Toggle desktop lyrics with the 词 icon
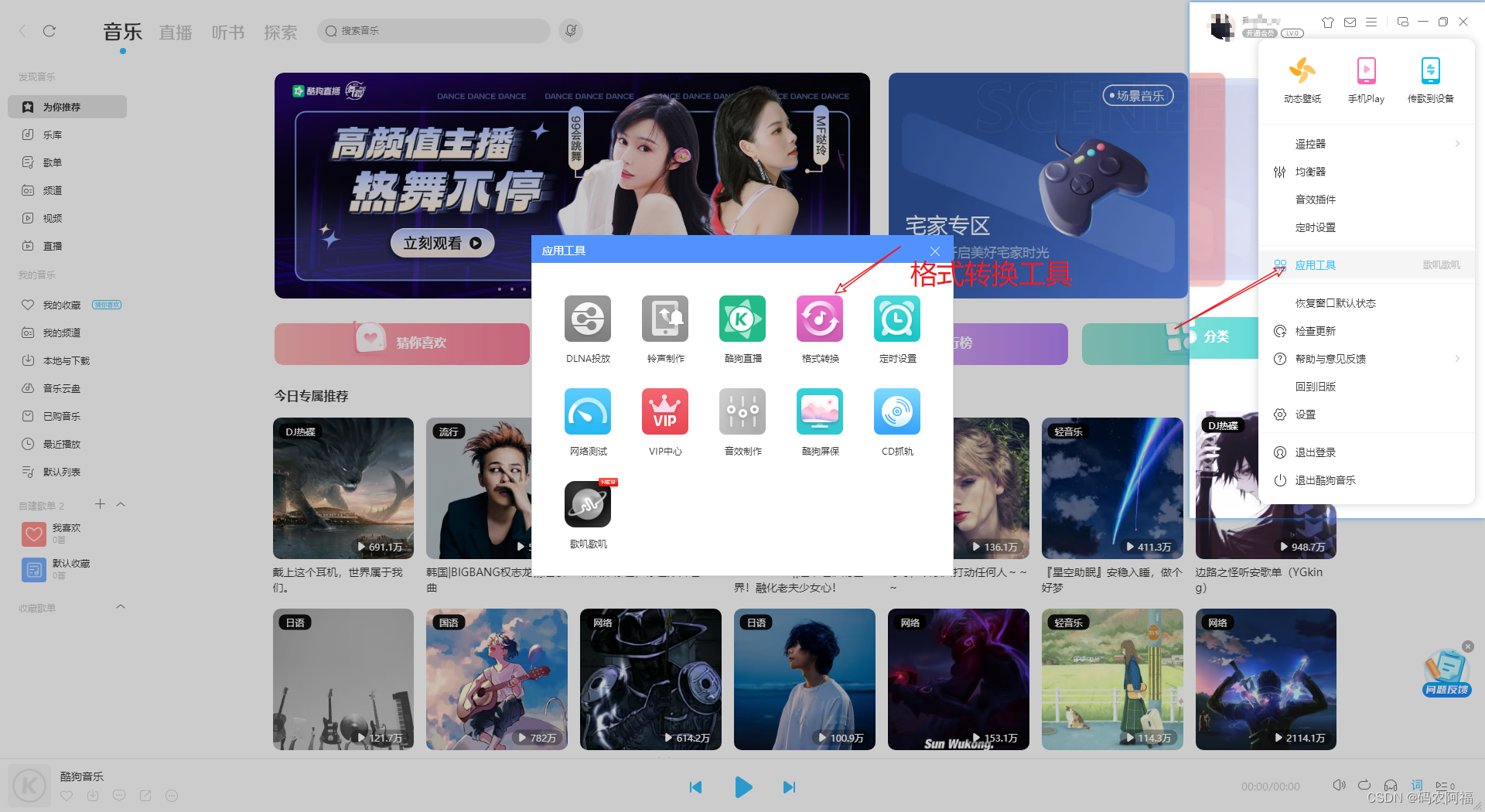This screenshot has height=812, width=1485. click(x=1417, y=785)
